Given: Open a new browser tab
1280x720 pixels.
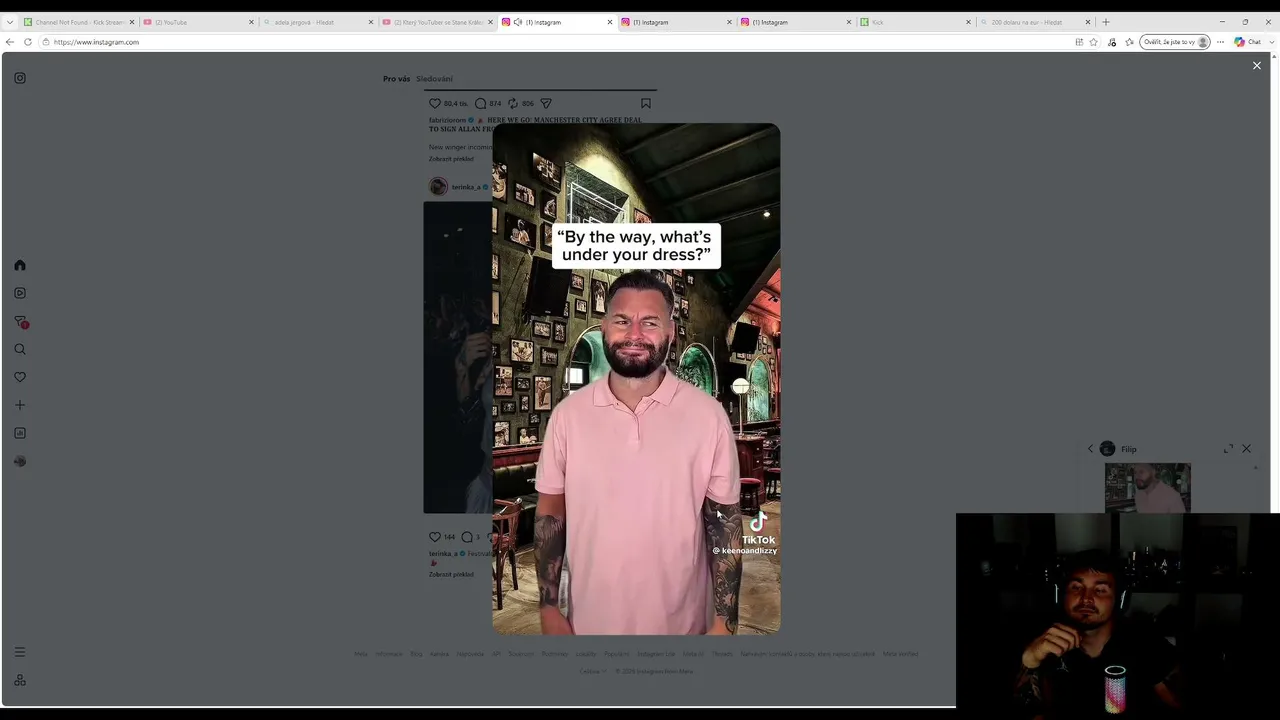Looking at the screenshot, I should coord(1105,22).
